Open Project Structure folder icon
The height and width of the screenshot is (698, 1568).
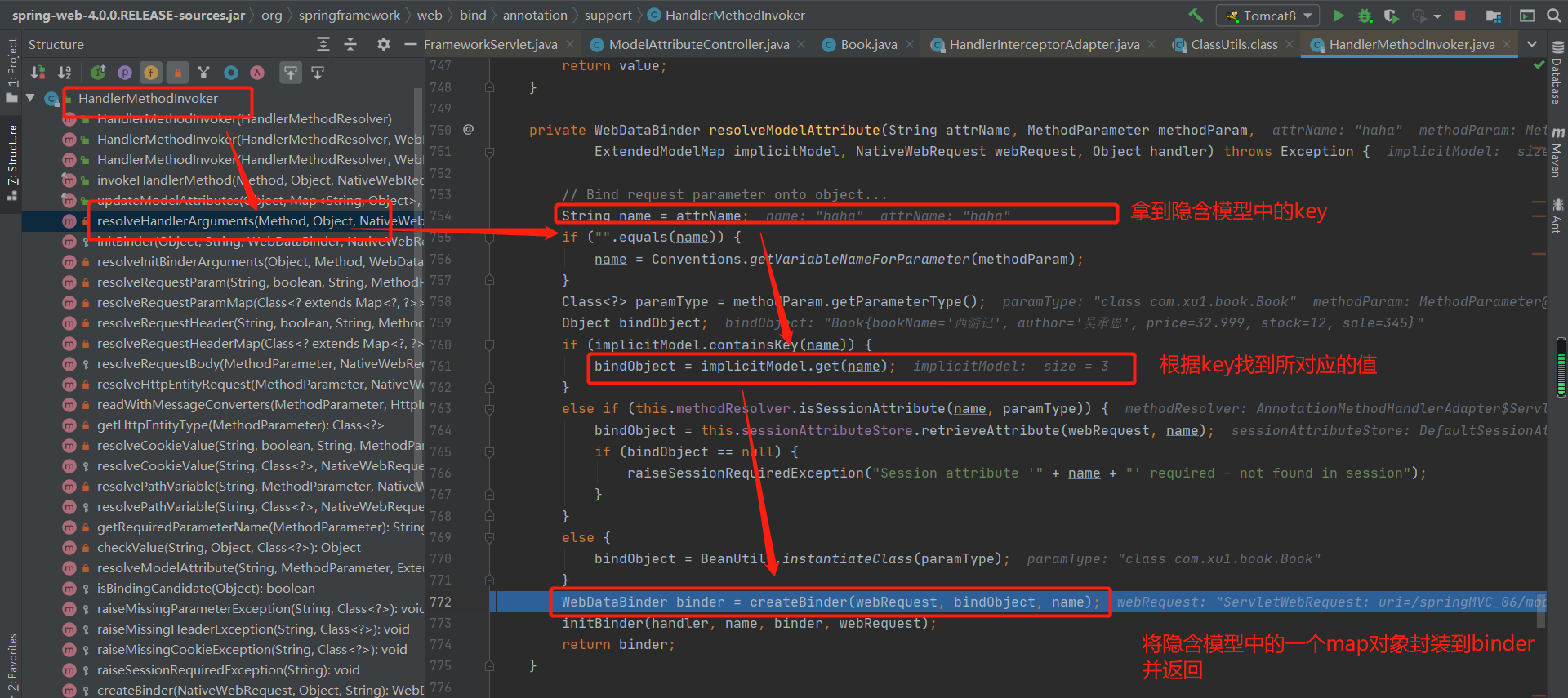(1494, 16)
